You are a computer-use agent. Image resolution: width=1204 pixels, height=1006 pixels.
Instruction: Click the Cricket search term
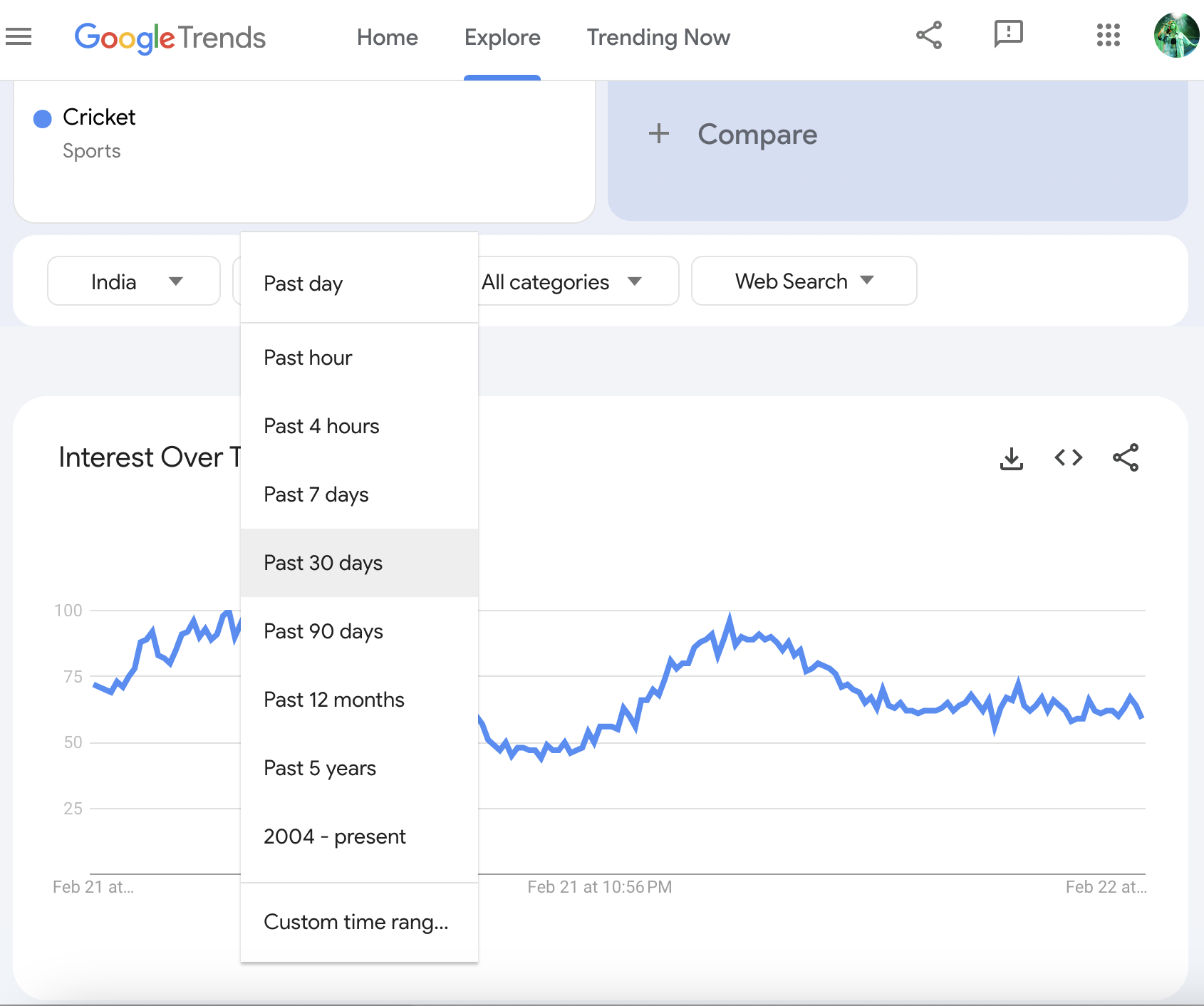pos(99,117)
